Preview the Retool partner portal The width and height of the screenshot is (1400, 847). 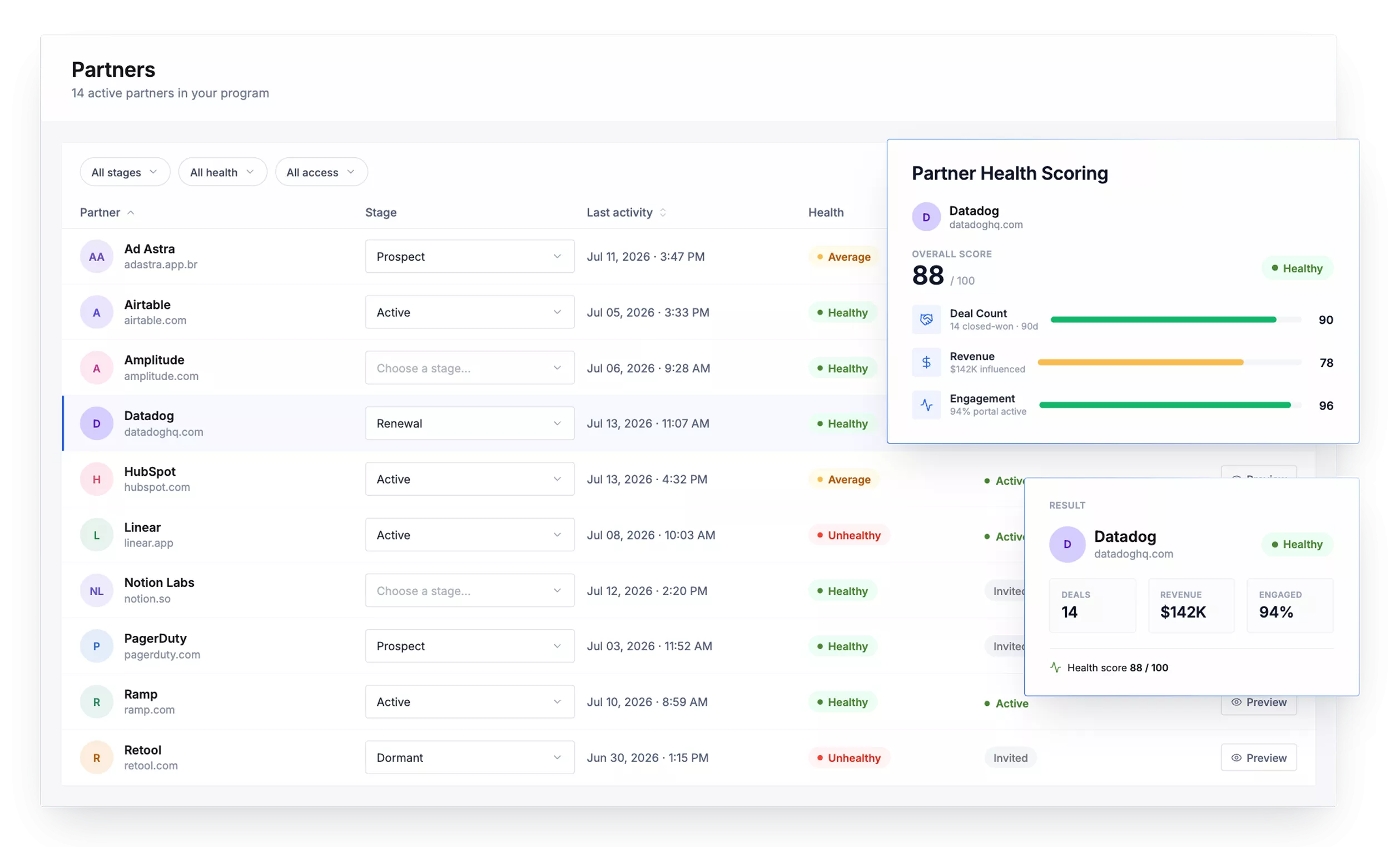click(1259, 758)
